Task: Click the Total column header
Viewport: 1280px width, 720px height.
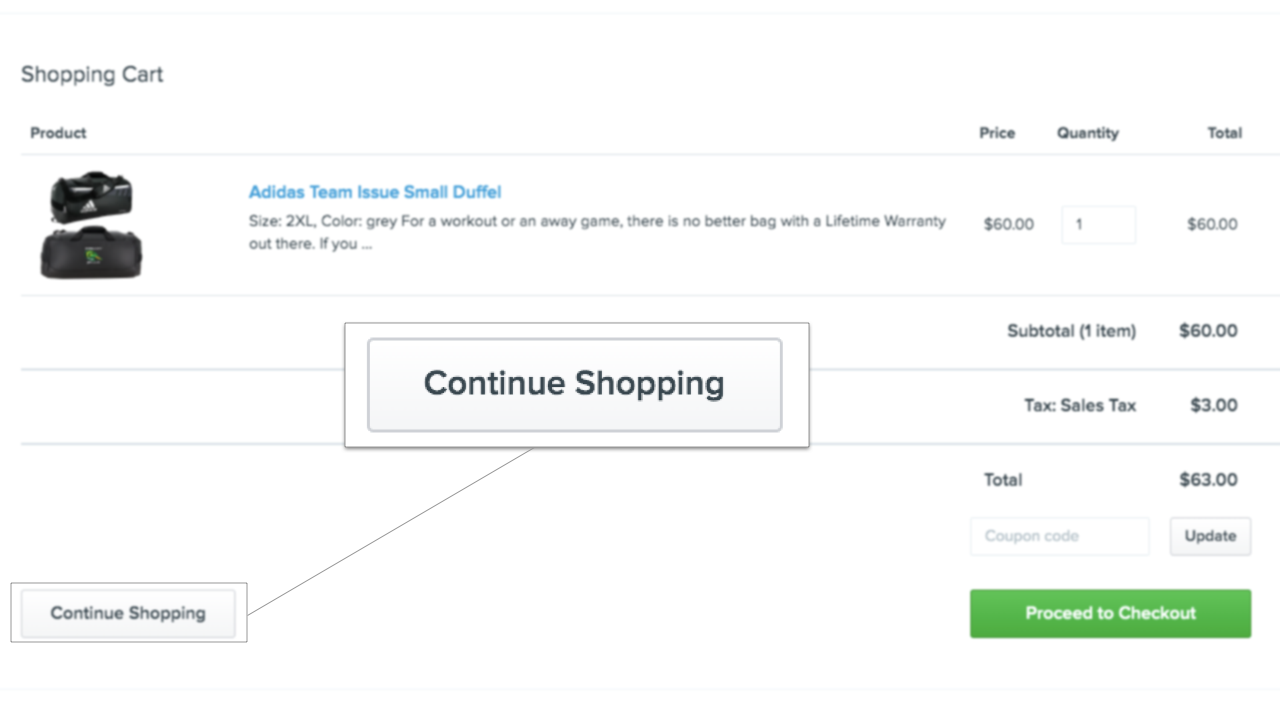Action: tap(1224, 133)
